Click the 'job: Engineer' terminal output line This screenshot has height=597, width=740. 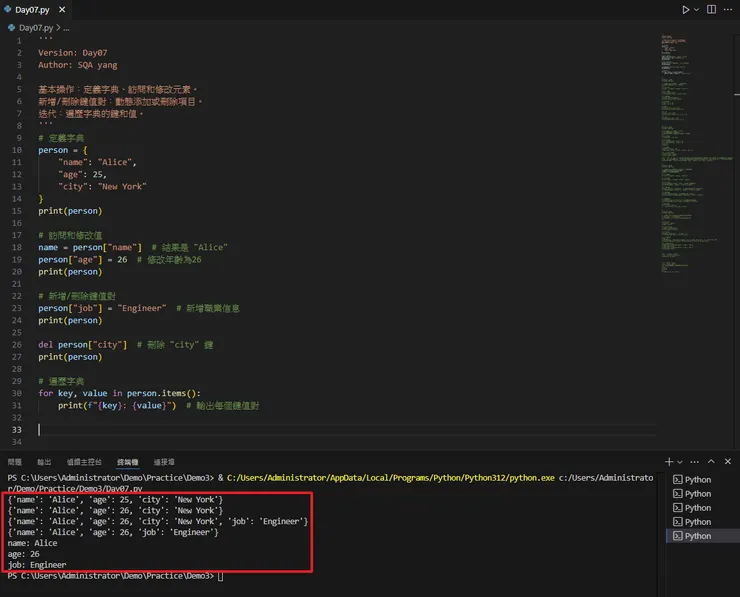point(37,565)
